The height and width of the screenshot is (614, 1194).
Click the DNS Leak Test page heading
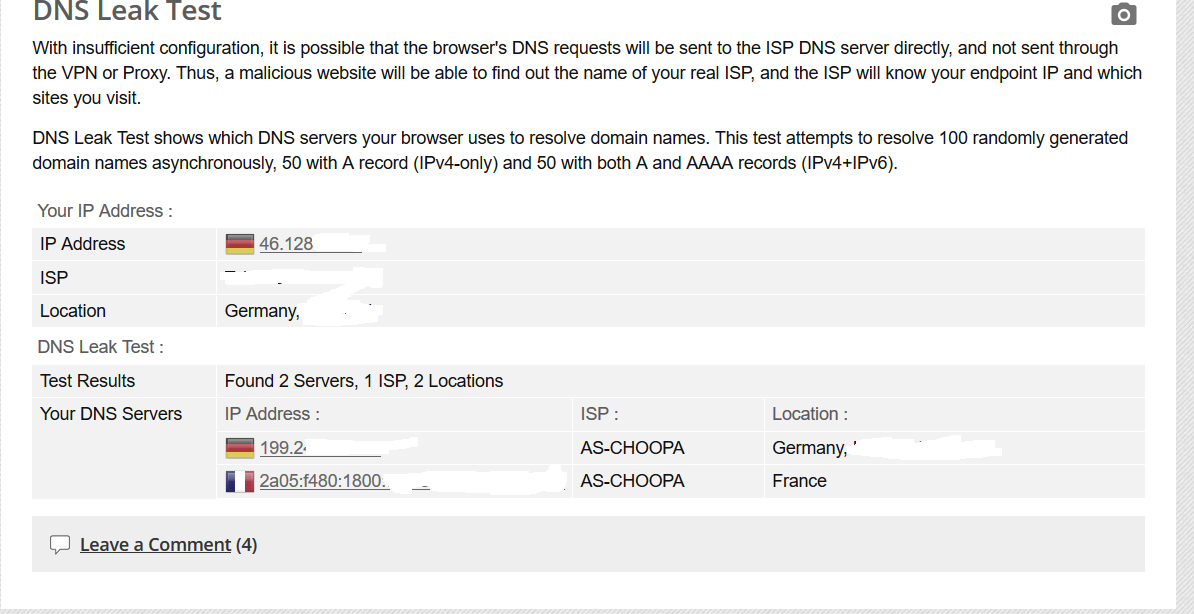coord(127,12)
